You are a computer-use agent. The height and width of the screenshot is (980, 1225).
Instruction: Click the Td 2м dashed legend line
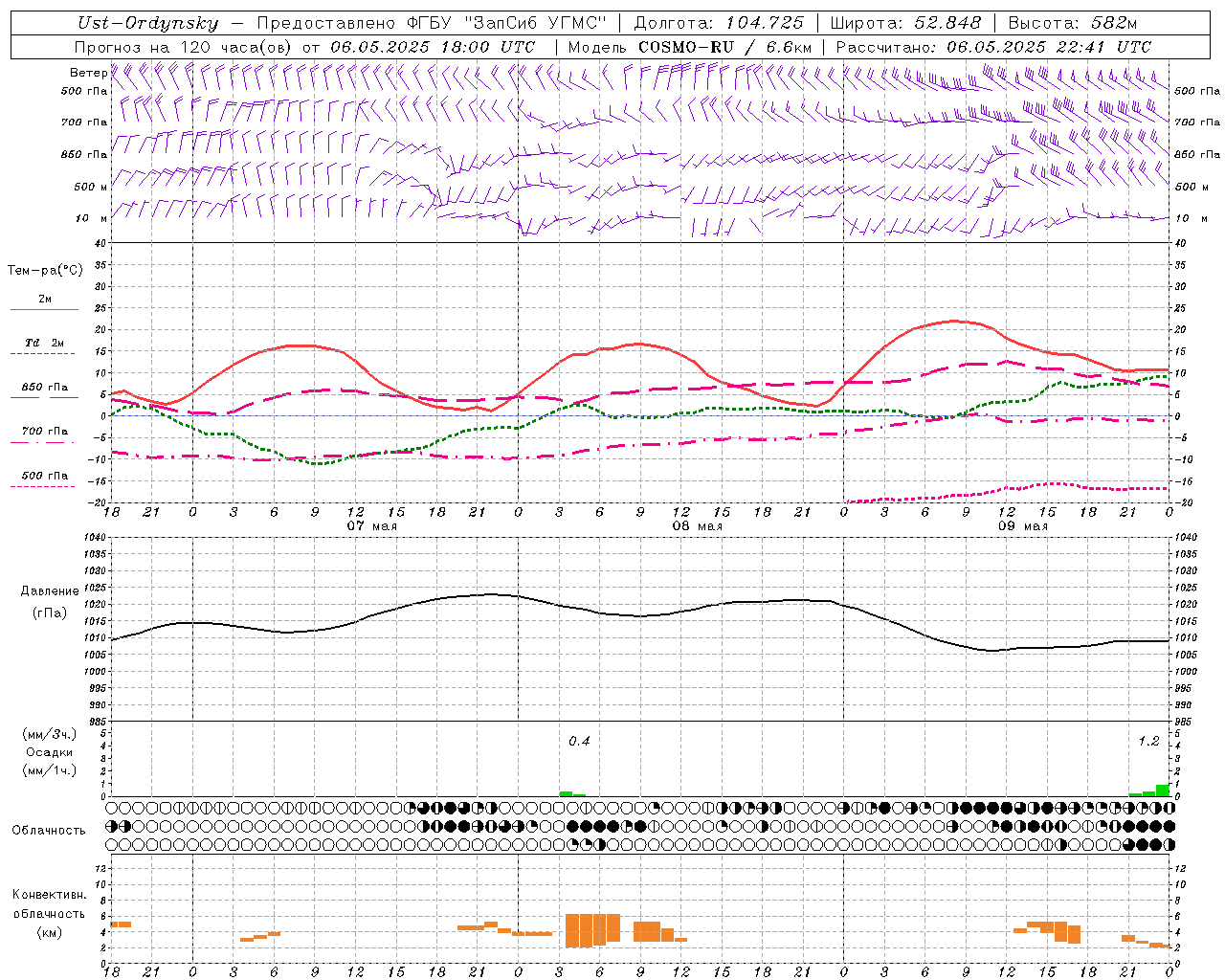coord(44,353)
